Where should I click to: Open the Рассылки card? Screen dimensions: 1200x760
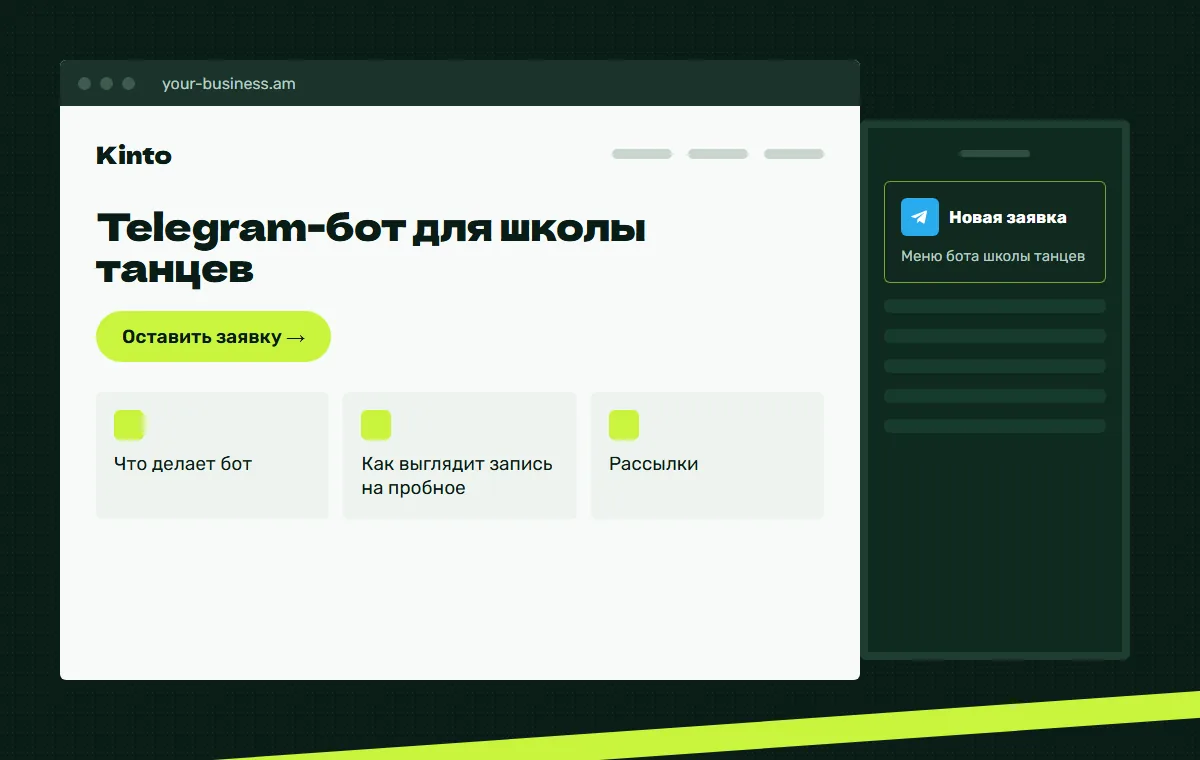coord(707,455)
